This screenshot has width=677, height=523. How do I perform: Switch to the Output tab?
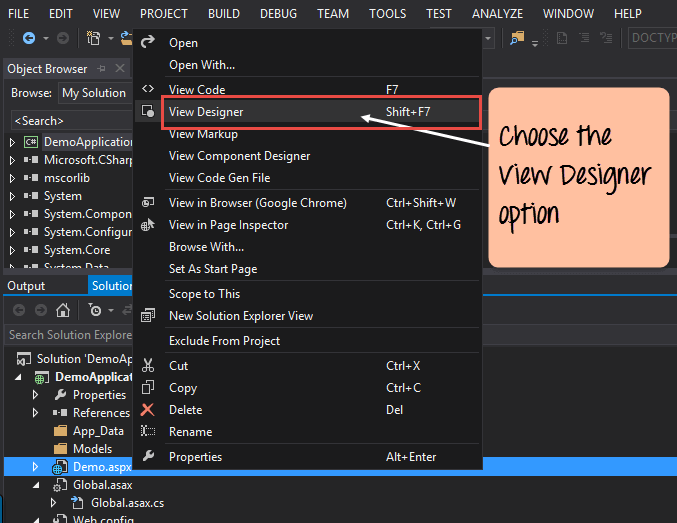[27, 286]
